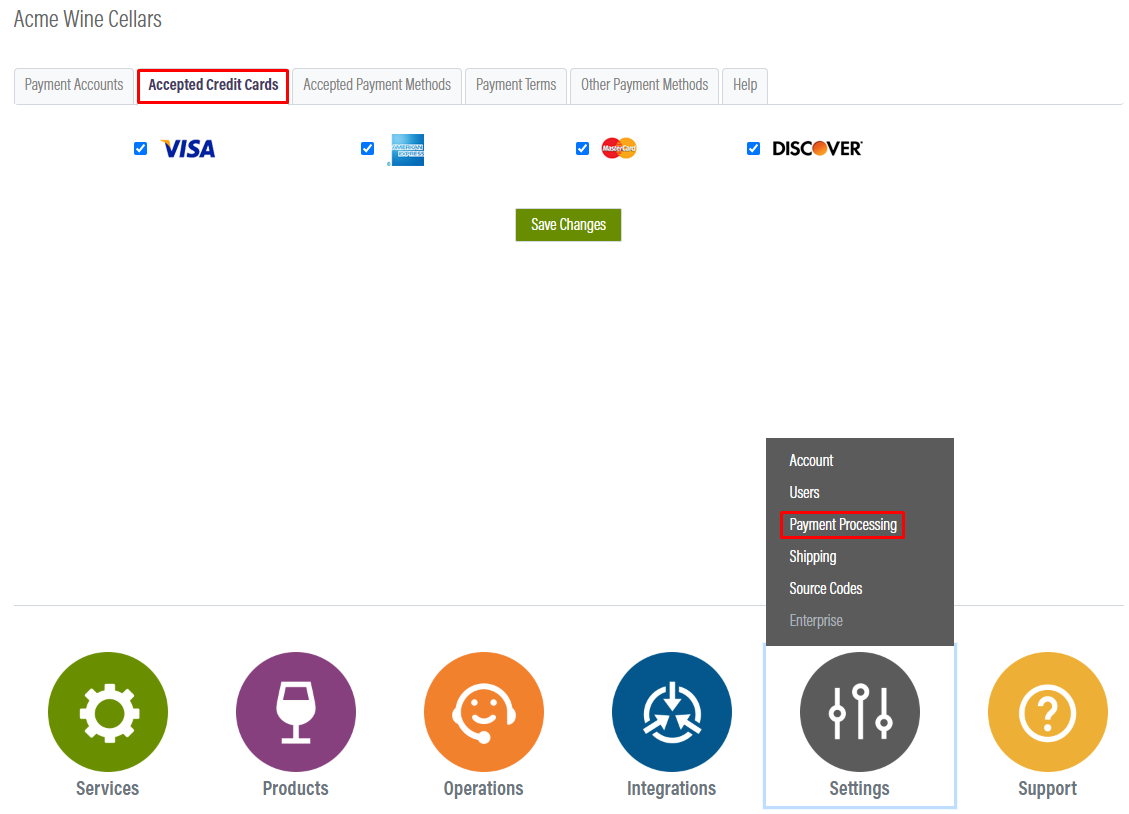Click Enterprise in the Settings menu
Viewport: 1129px width, 814px height.
(x=816, y=620)
